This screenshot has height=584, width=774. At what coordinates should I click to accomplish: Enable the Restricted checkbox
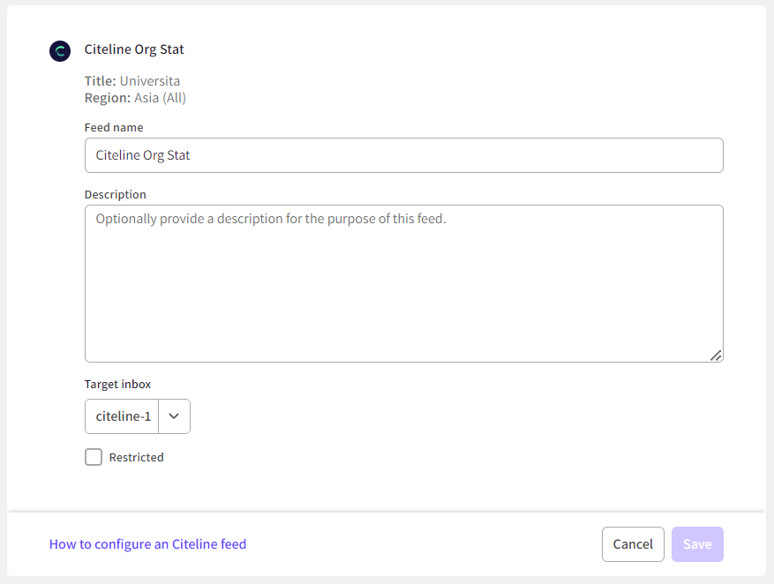tap(93, 457)
